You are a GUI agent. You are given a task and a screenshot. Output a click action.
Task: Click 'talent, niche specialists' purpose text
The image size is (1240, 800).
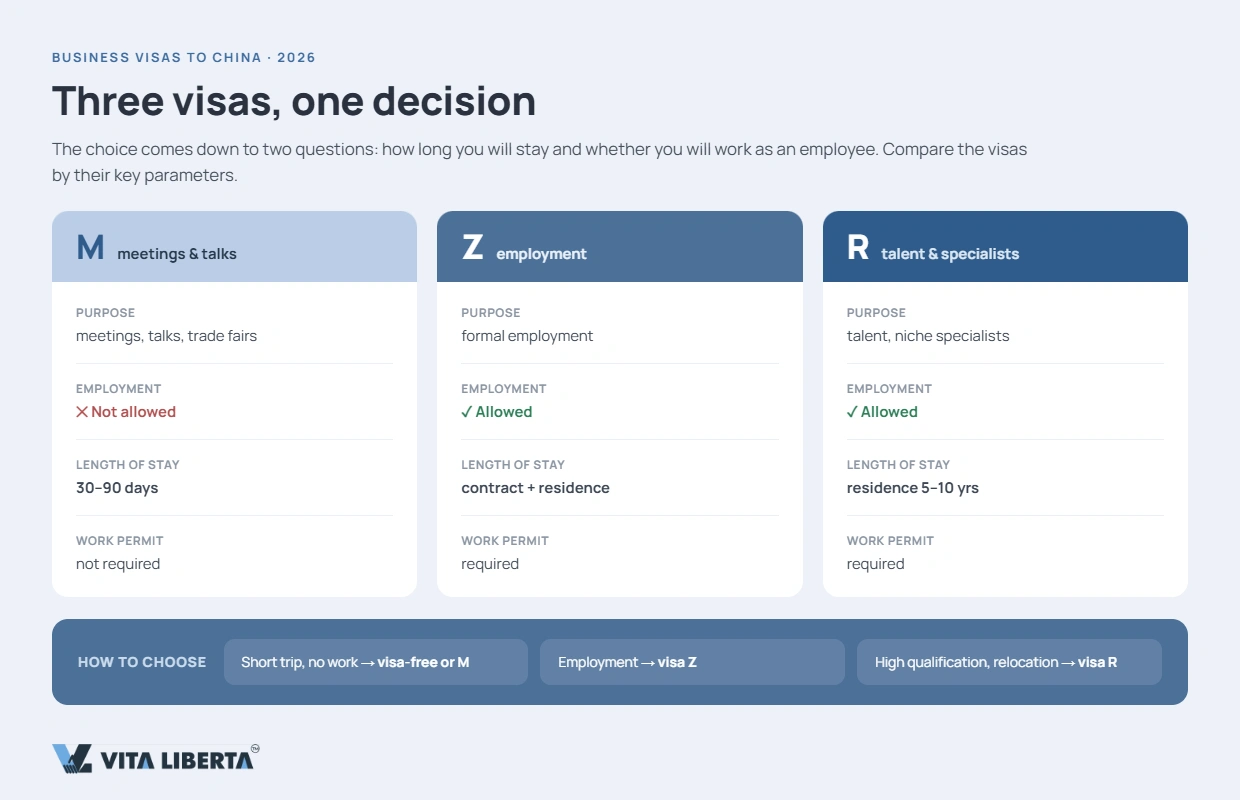coord(928,336)
